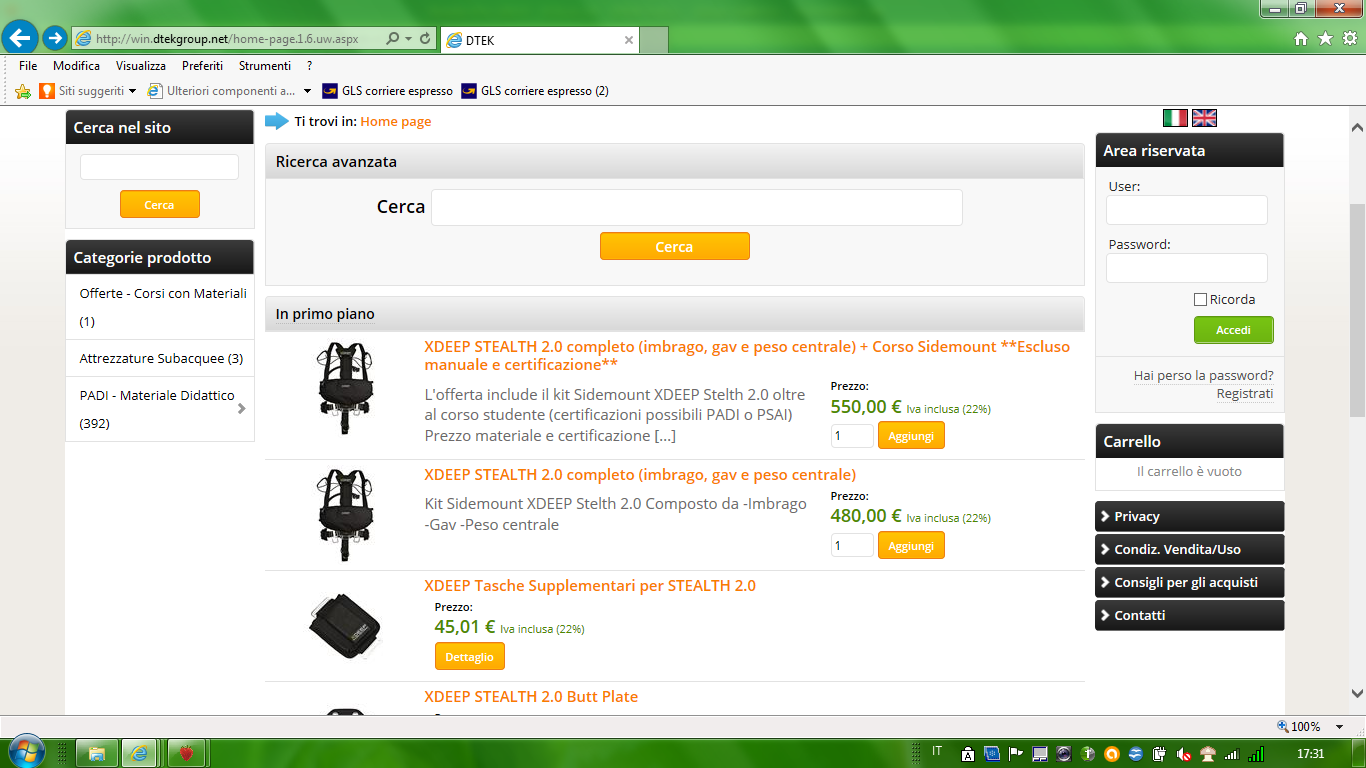Focus the Password input field
1366x768 pixels.
click(x=1187, y=268)
